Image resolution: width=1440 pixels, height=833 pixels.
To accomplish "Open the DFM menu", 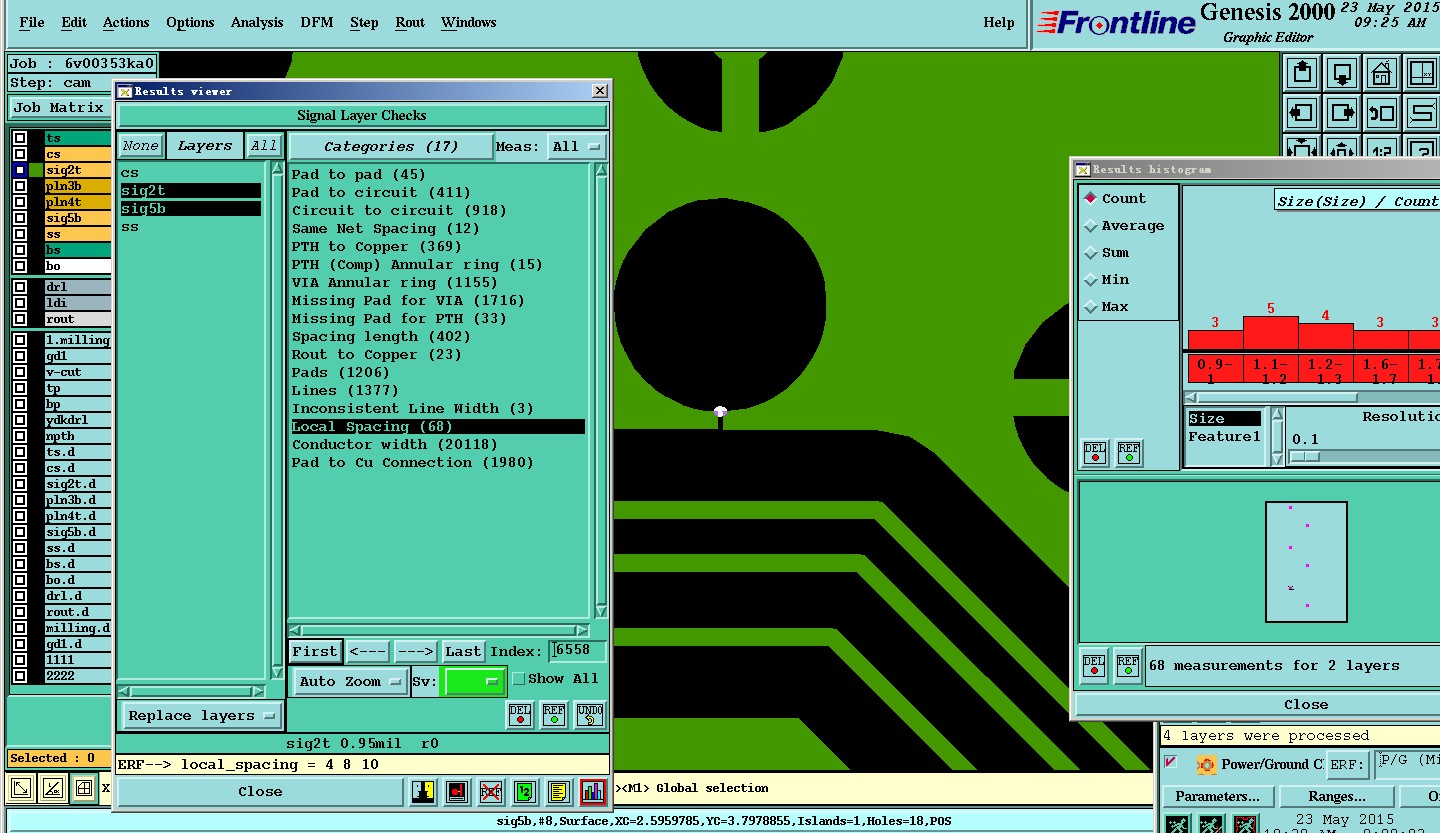I will 317,22.
